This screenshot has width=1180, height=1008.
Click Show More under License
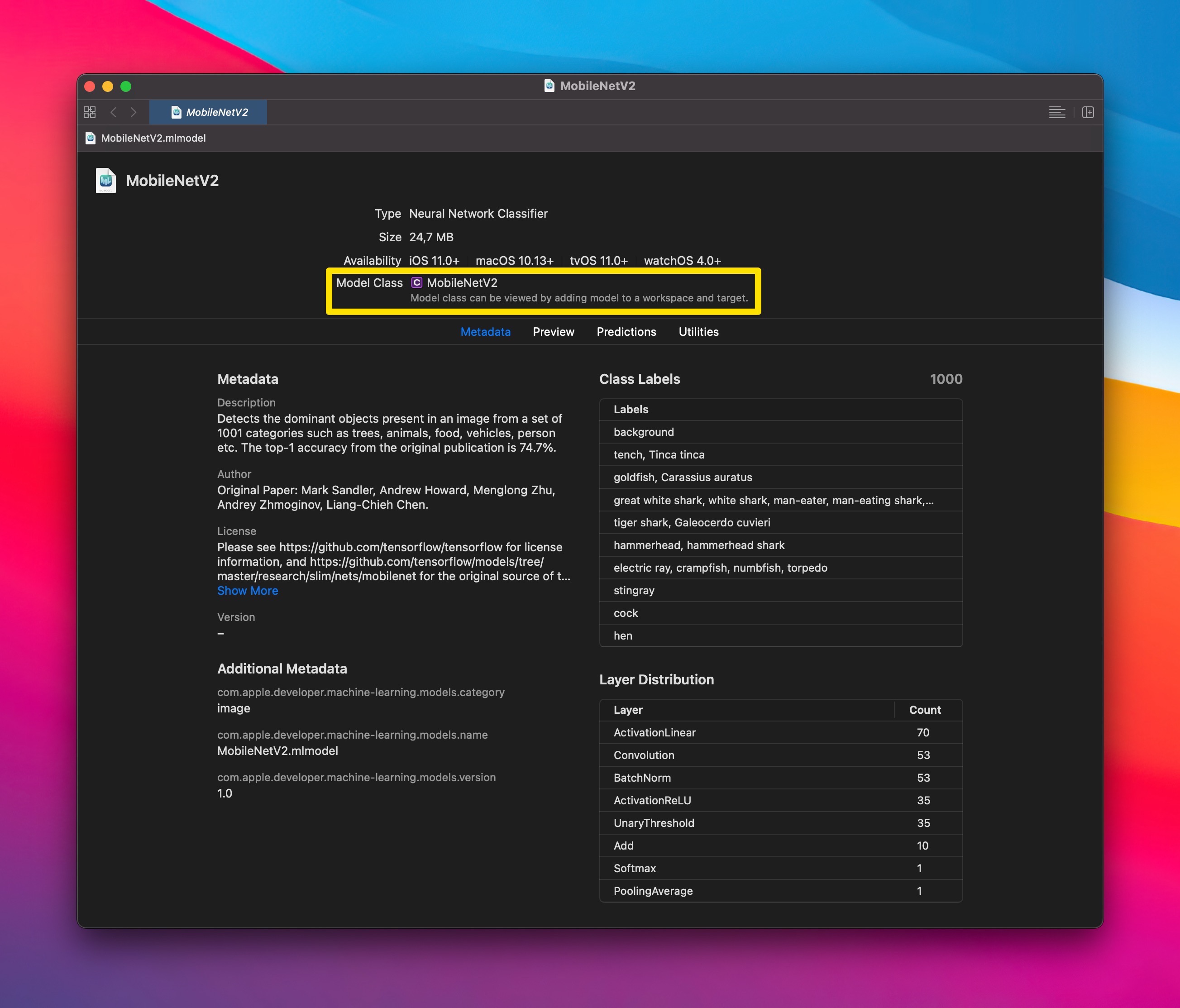(x=248, y=591)
